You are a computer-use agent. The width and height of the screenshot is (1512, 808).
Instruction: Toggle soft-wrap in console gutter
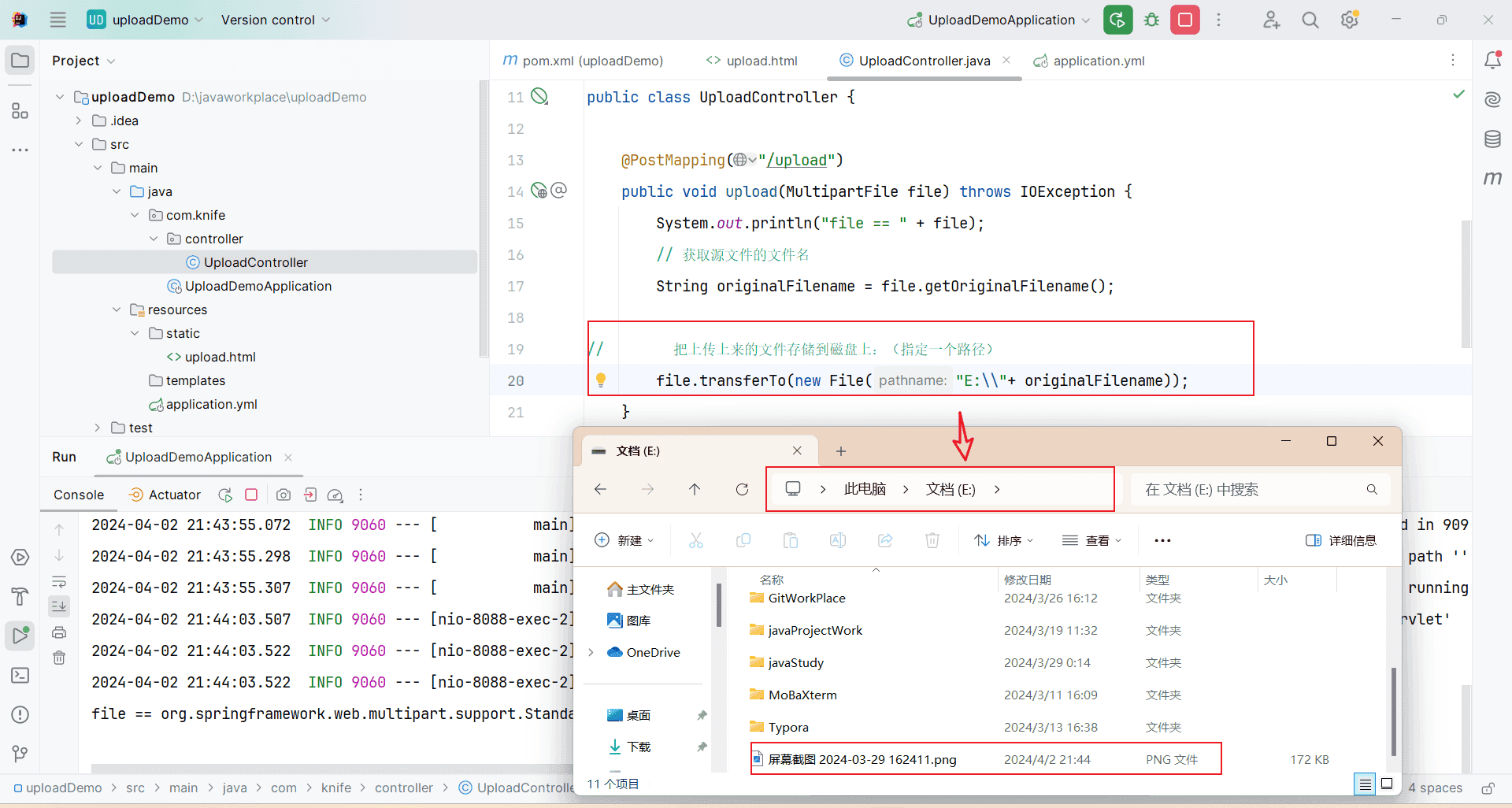(x=59, y=582)
